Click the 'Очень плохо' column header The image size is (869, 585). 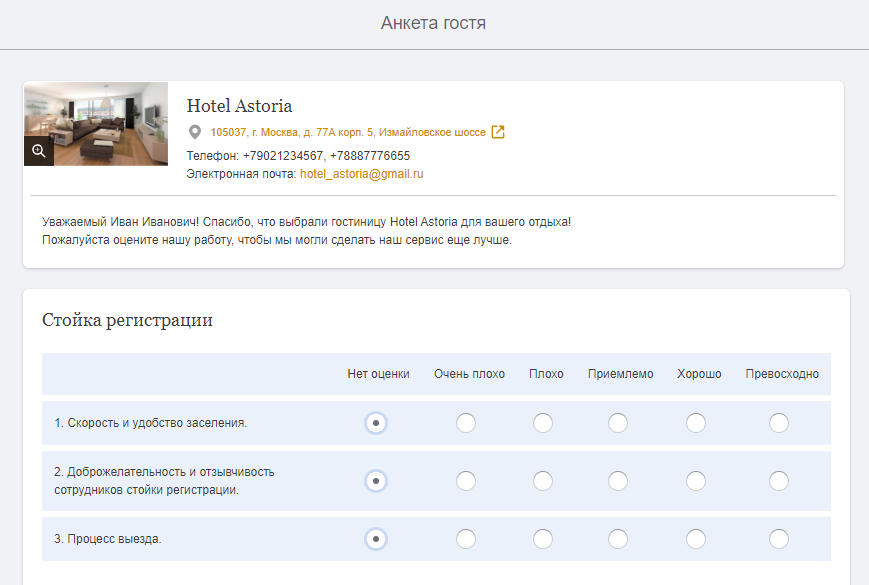point(469,374)
